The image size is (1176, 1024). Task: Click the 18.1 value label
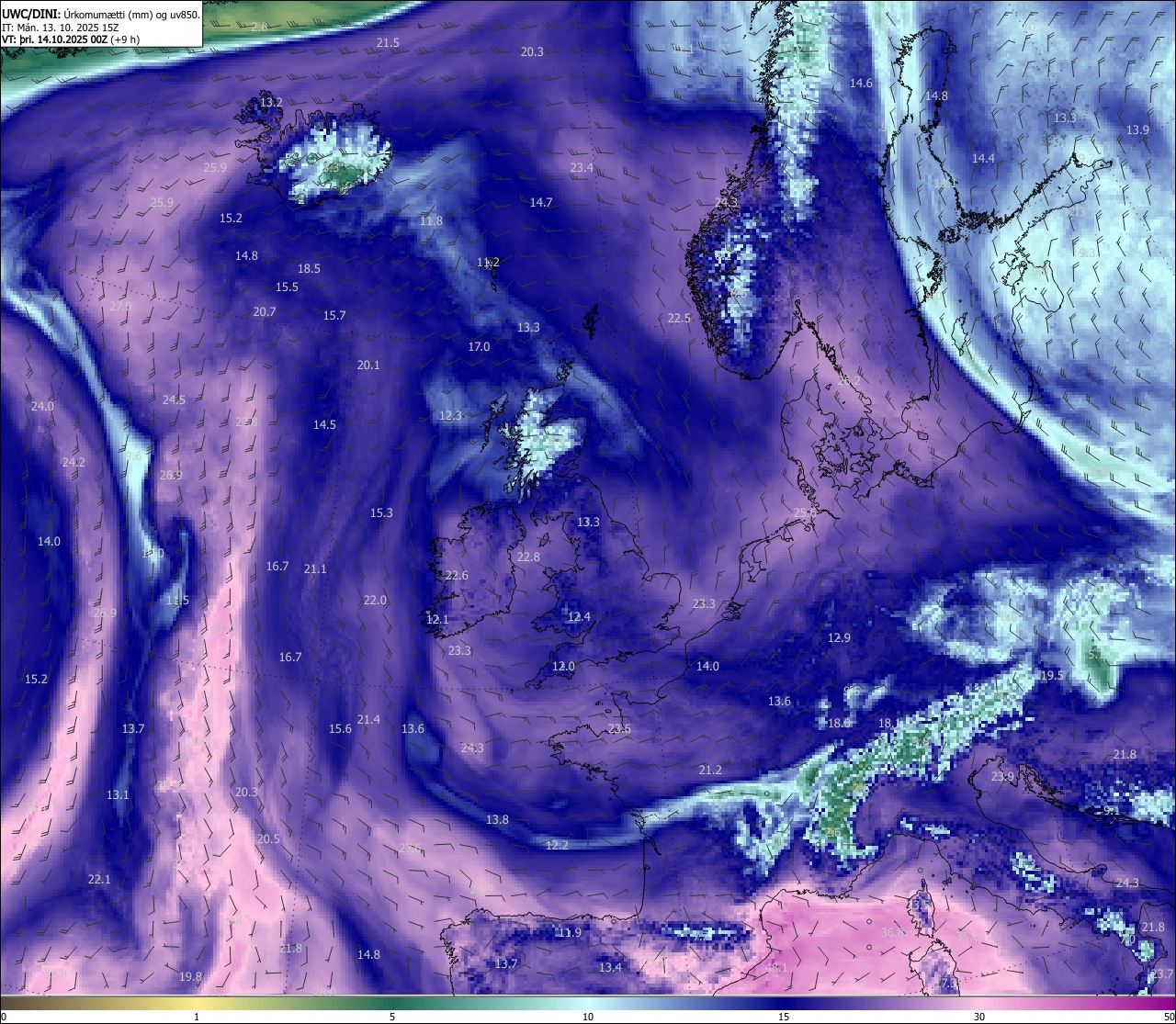point(889,724)
